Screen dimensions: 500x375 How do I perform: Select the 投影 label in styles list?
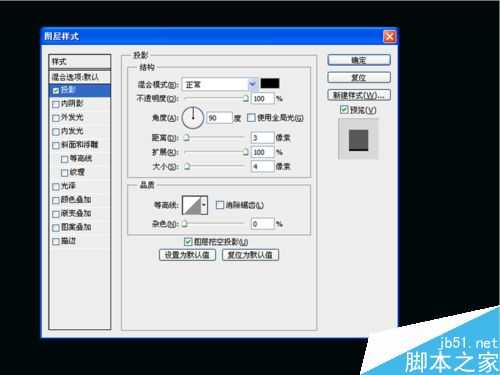click(x=68, y=90)
